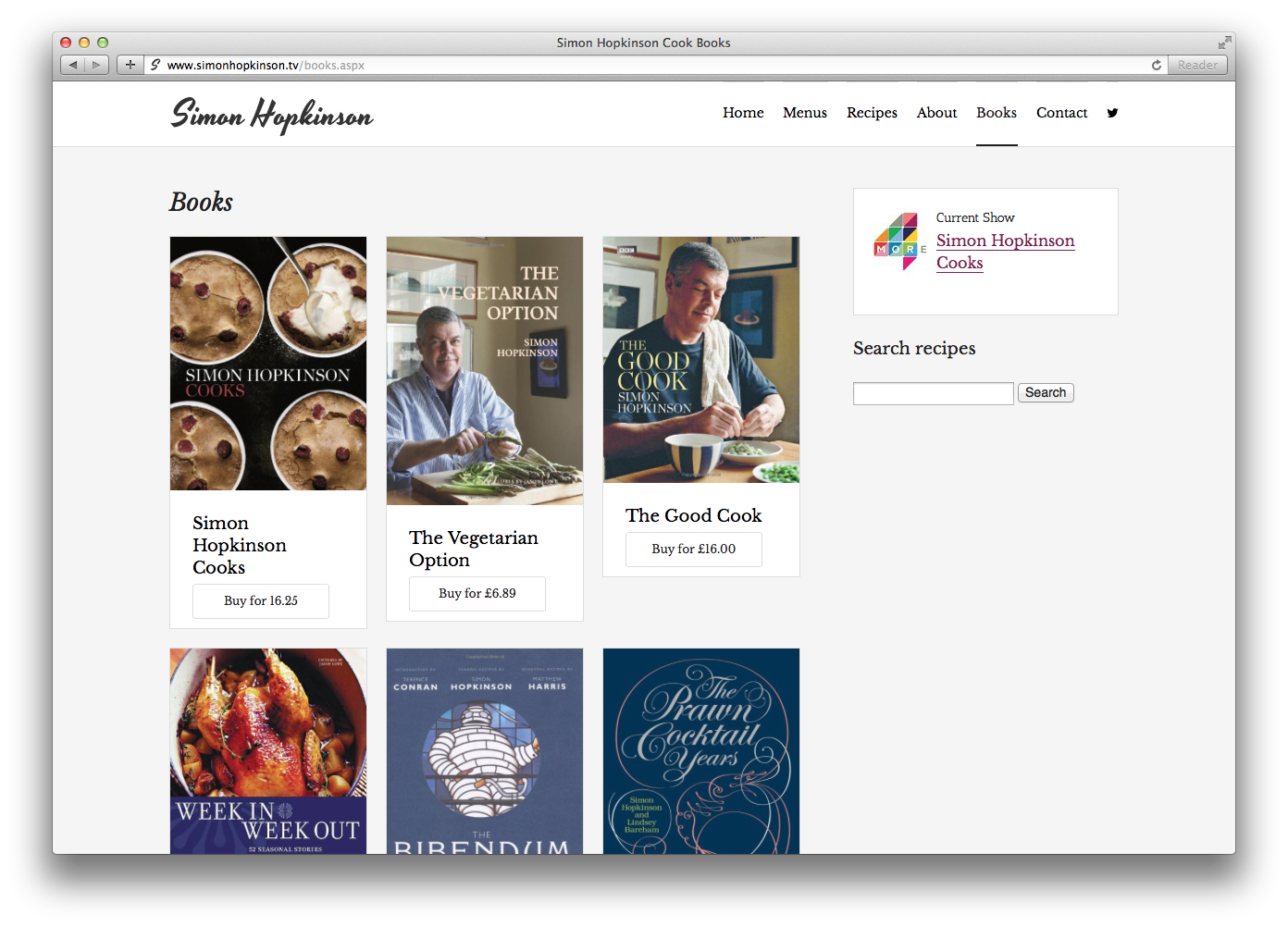1288x927 pixels.
Task: Click the fullscreen arrows icon in title bar
Action: click(1224, 43)
